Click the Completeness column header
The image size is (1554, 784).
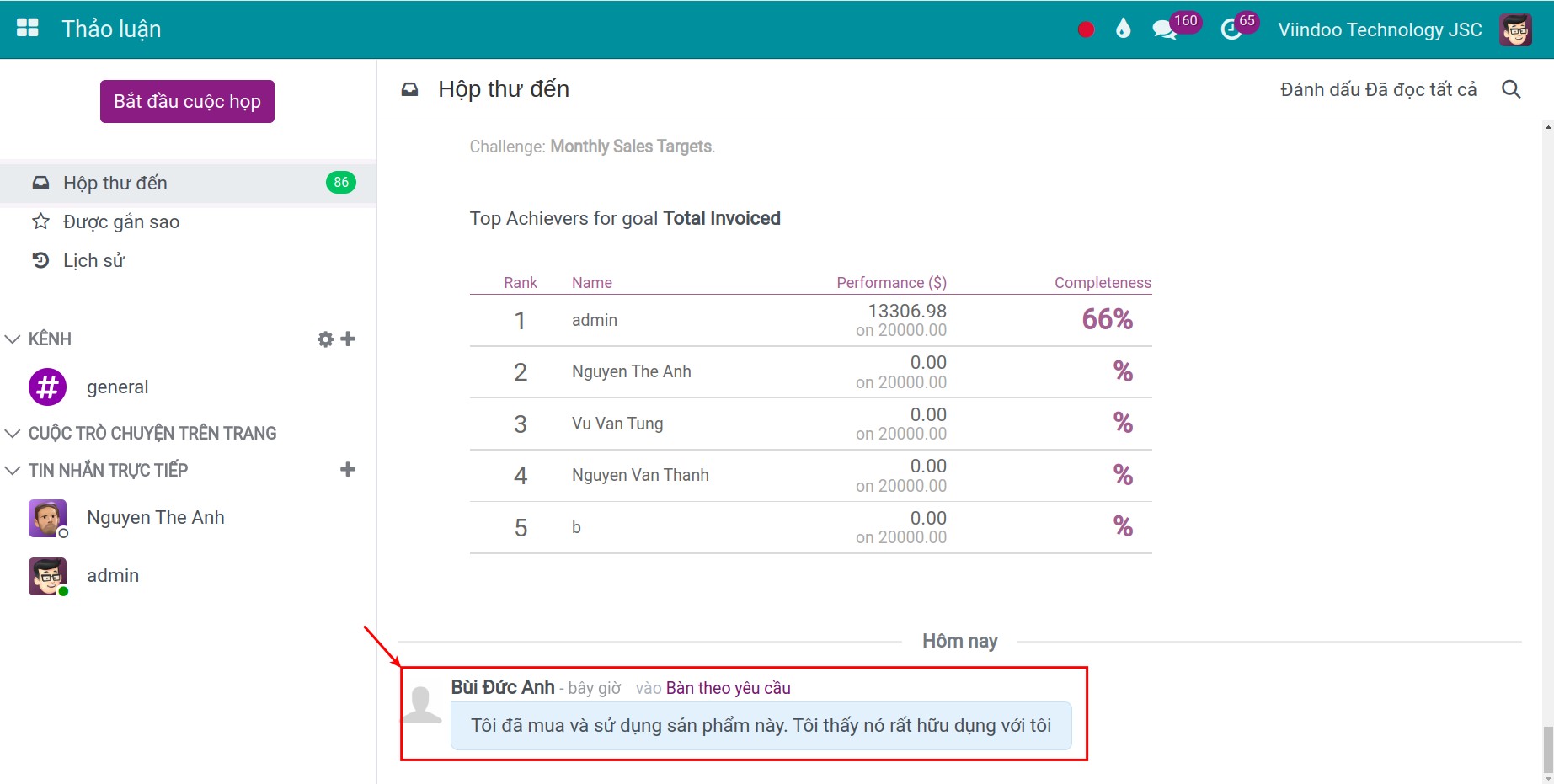[1103, 283]
